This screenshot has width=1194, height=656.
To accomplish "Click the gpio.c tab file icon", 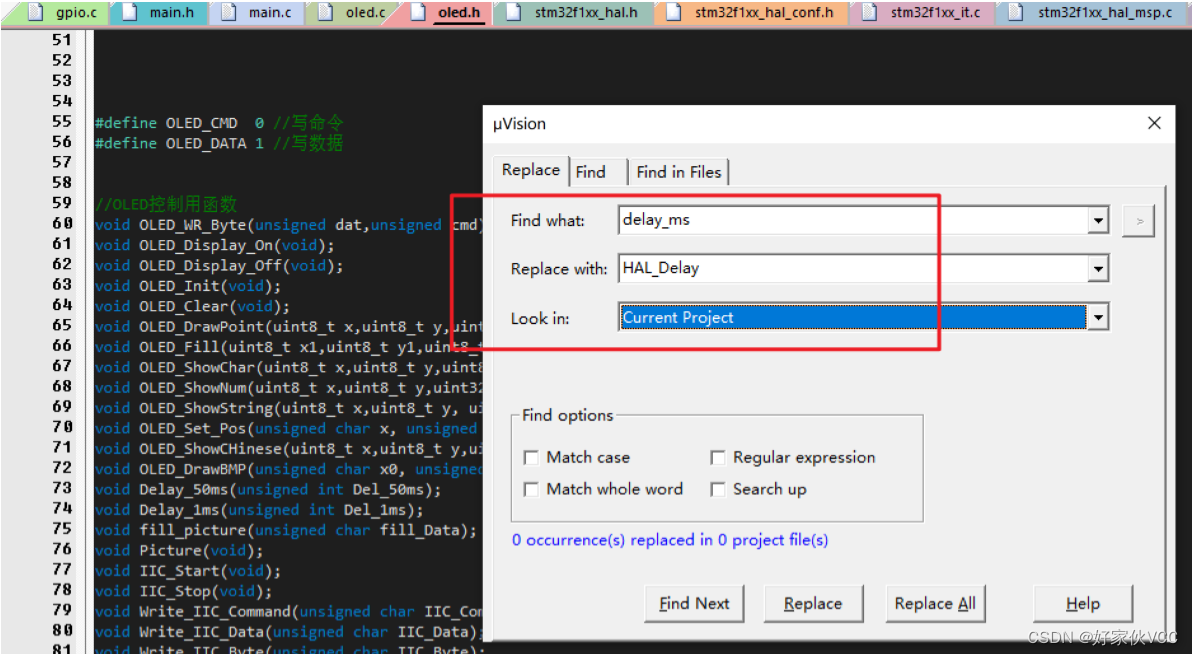I will 35,12.
